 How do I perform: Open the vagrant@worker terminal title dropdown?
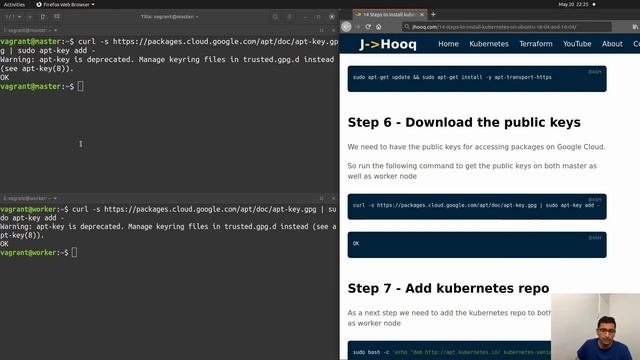click(30, 198)
